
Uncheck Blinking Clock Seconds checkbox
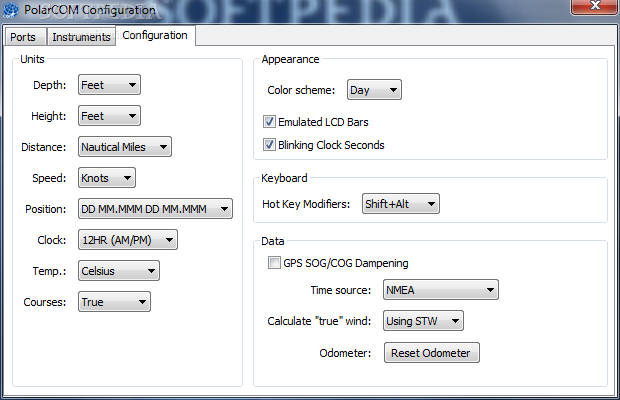[x=269, y=145]
